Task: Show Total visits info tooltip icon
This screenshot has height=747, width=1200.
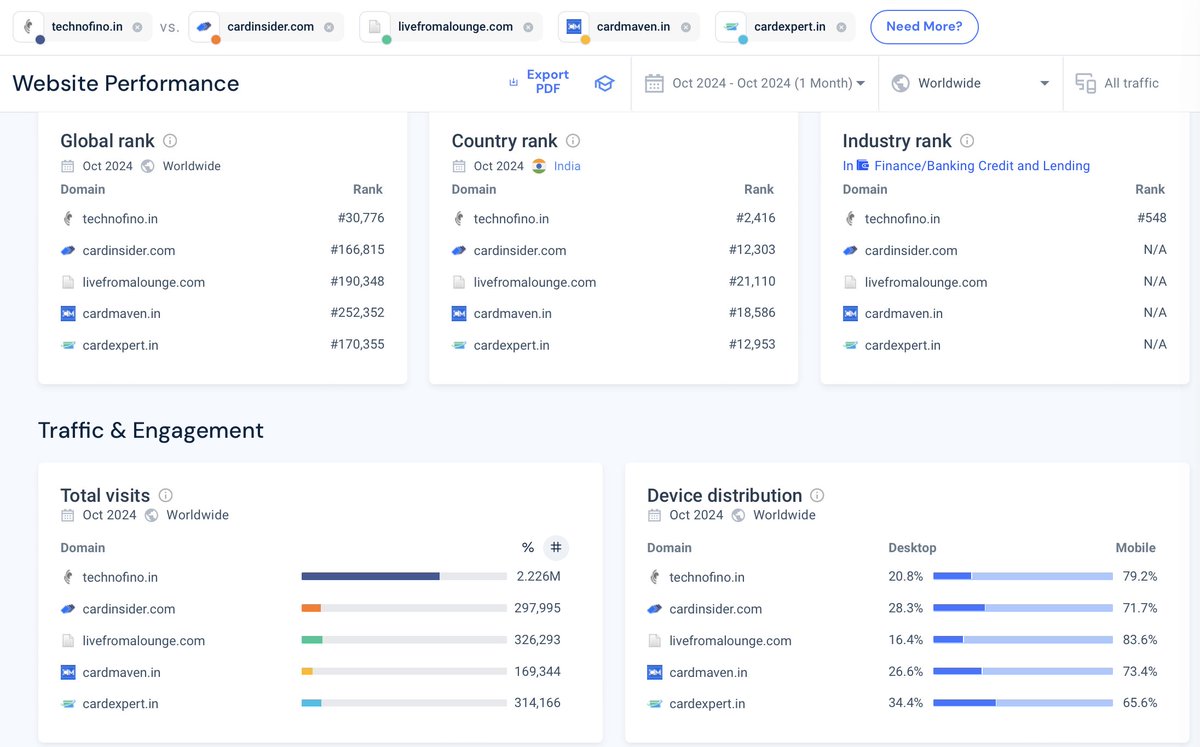Action: coord(166,495)
